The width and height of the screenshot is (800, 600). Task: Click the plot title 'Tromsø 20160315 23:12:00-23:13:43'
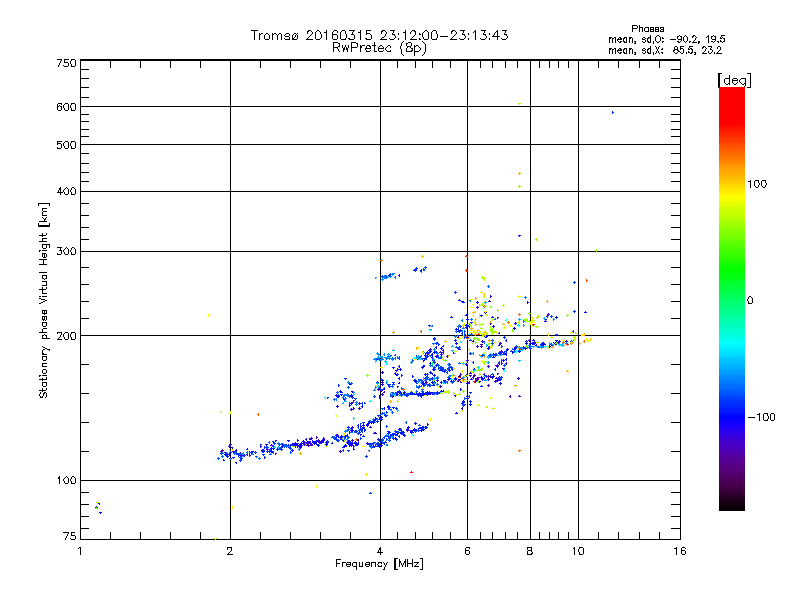pyautogui.click(x=379, y=35)
